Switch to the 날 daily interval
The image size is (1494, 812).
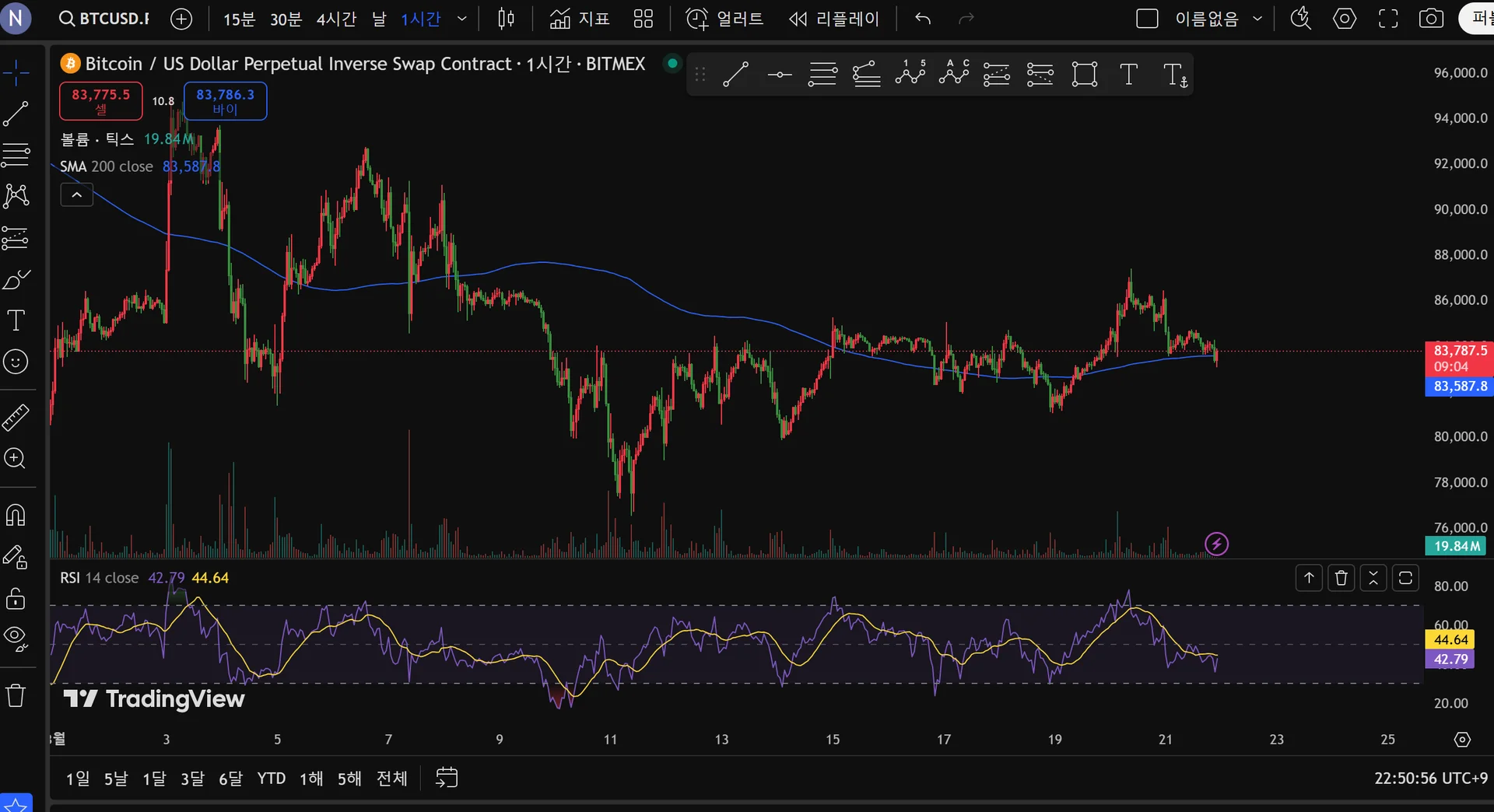[379, 19]
